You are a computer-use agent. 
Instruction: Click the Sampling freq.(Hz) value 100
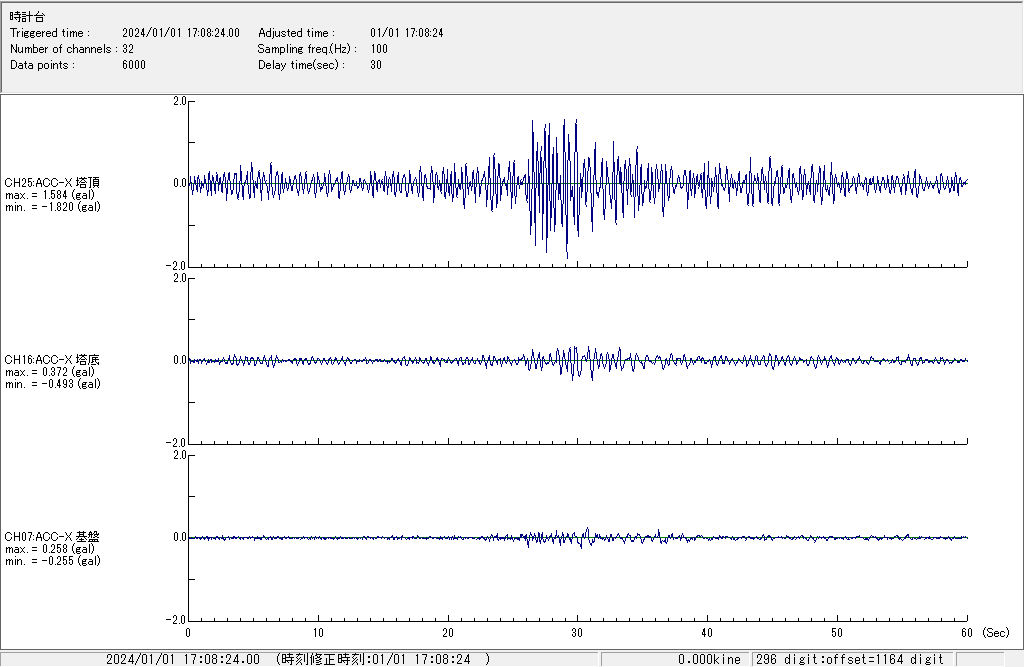[x=379, y=49]
